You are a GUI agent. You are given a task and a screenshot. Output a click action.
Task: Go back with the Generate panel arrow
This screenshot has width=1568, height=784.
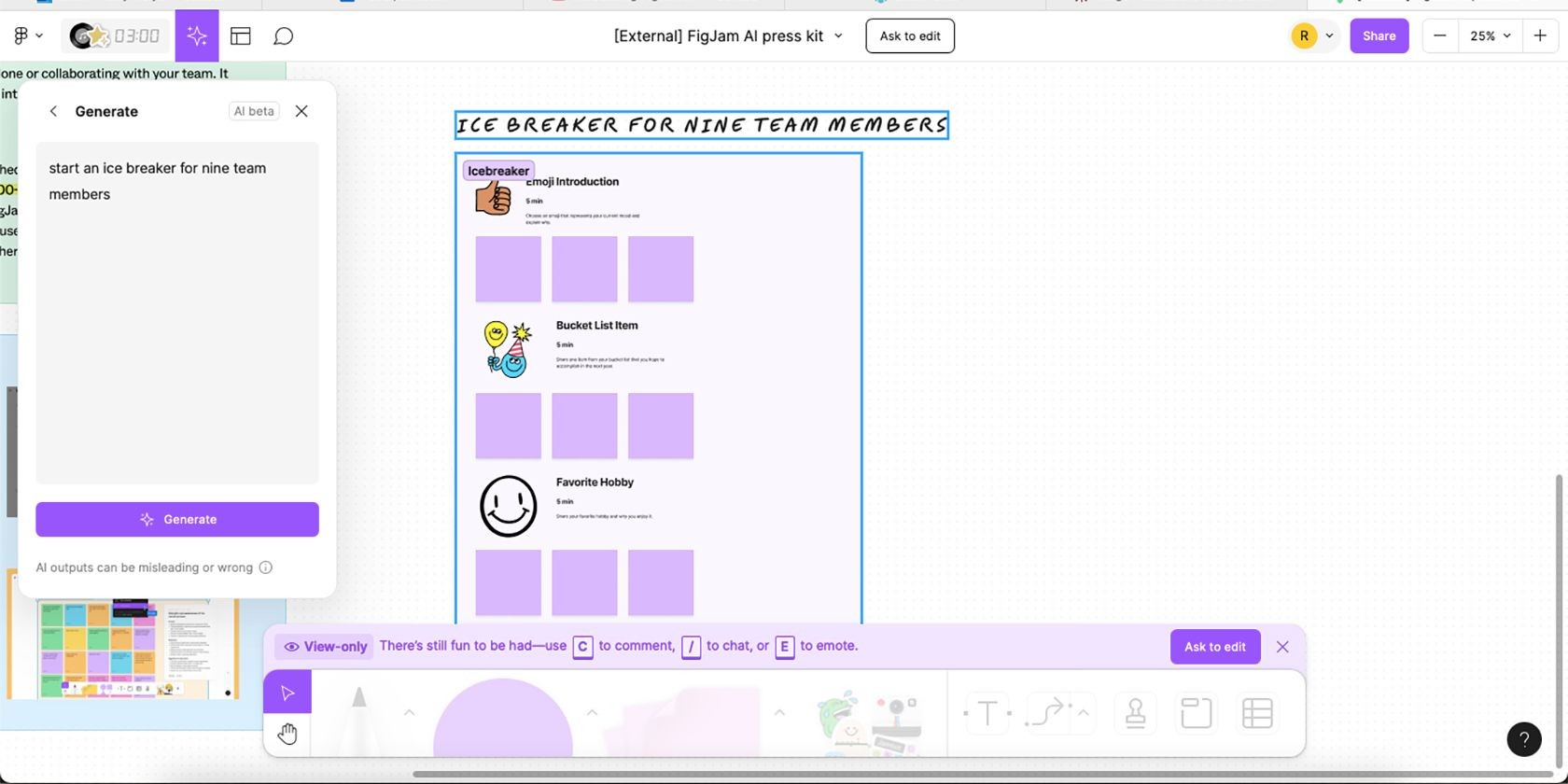pyautogui.click(x=53, y=111)
